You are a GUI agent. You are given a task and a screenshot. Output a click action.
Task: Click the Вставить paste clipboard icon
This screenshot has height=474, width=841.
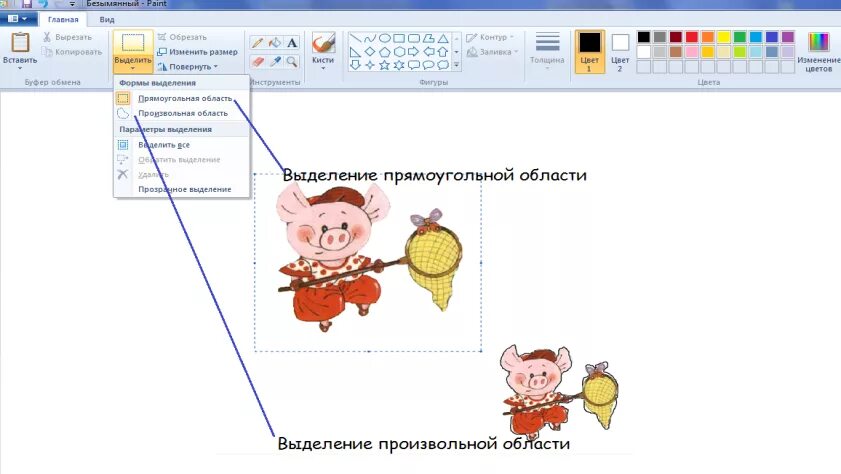(x=20, y=42)
